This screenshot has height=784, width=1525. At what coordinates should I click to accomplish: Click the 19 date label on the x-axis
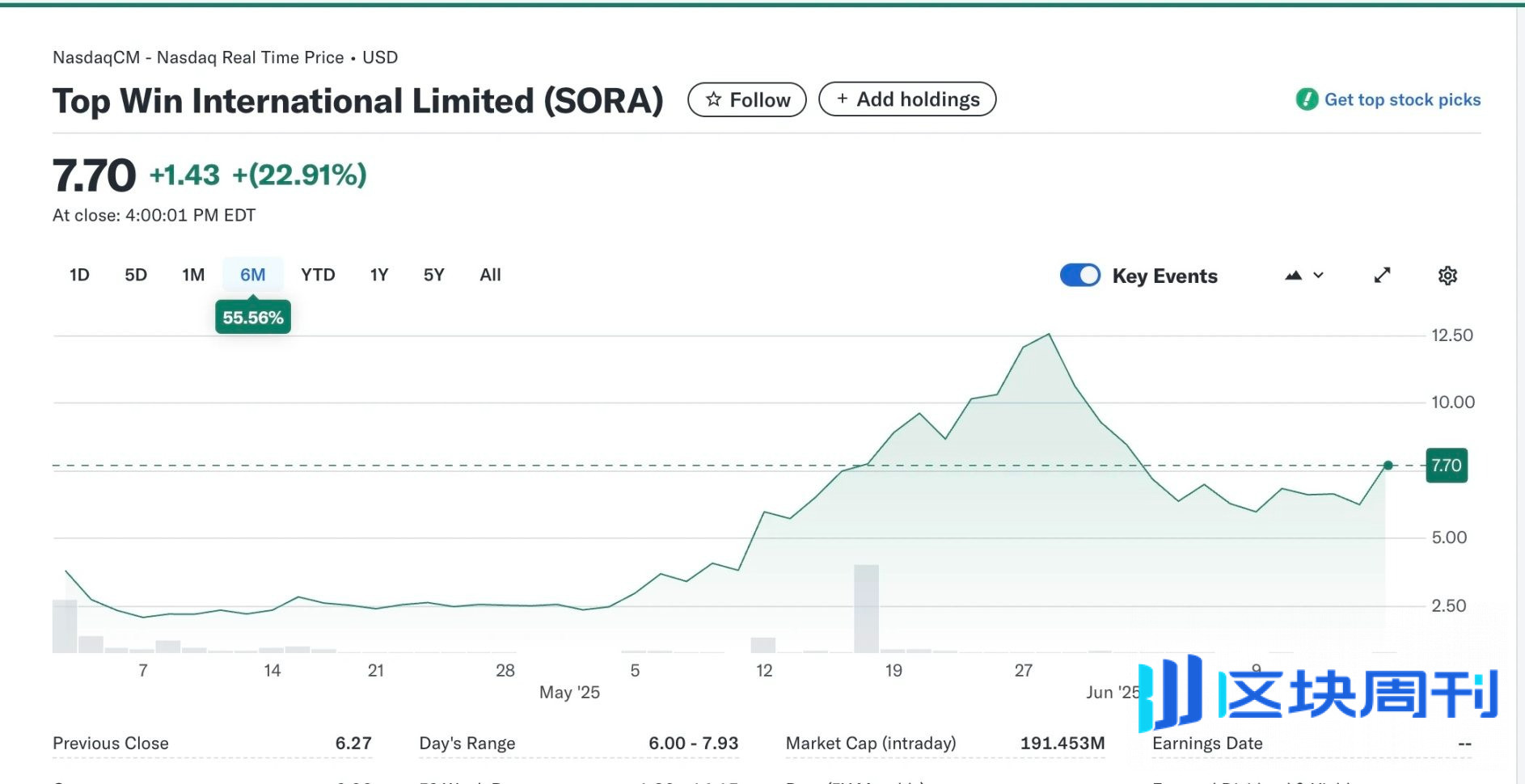tap(893, 670)
